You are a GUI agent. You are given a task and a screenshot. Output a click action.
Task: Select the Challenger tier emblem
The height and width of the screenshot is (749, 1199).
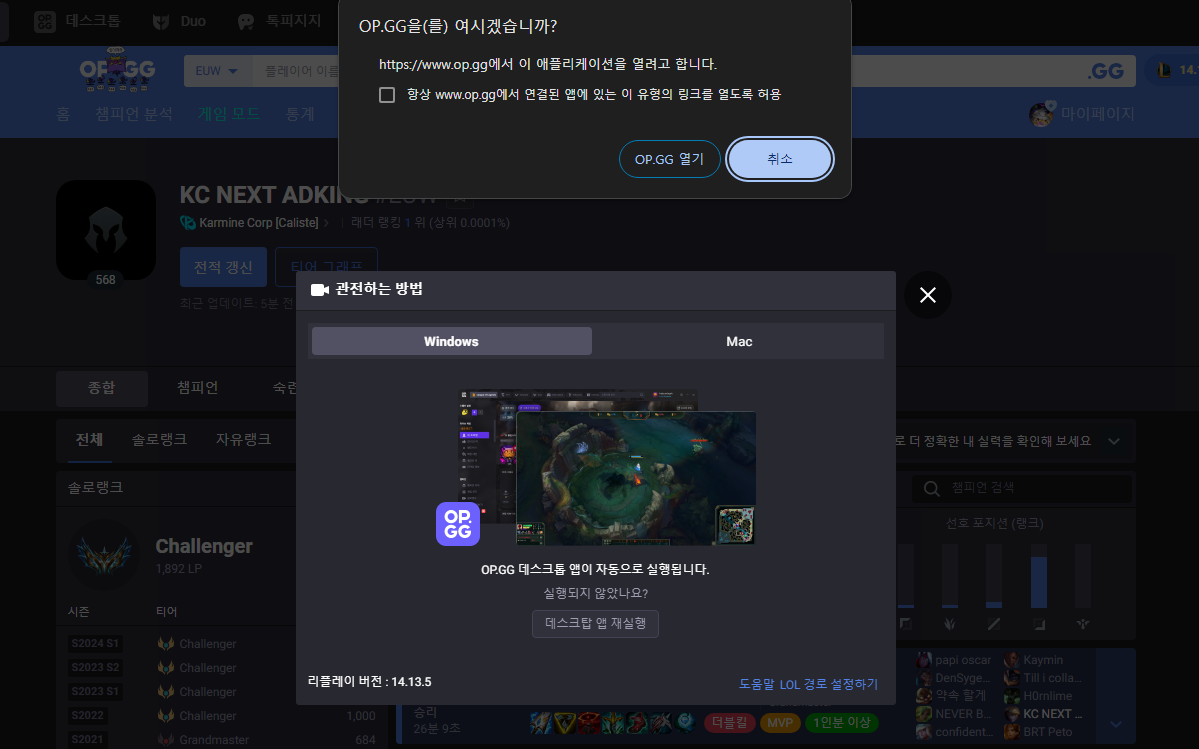click(104, 556)
